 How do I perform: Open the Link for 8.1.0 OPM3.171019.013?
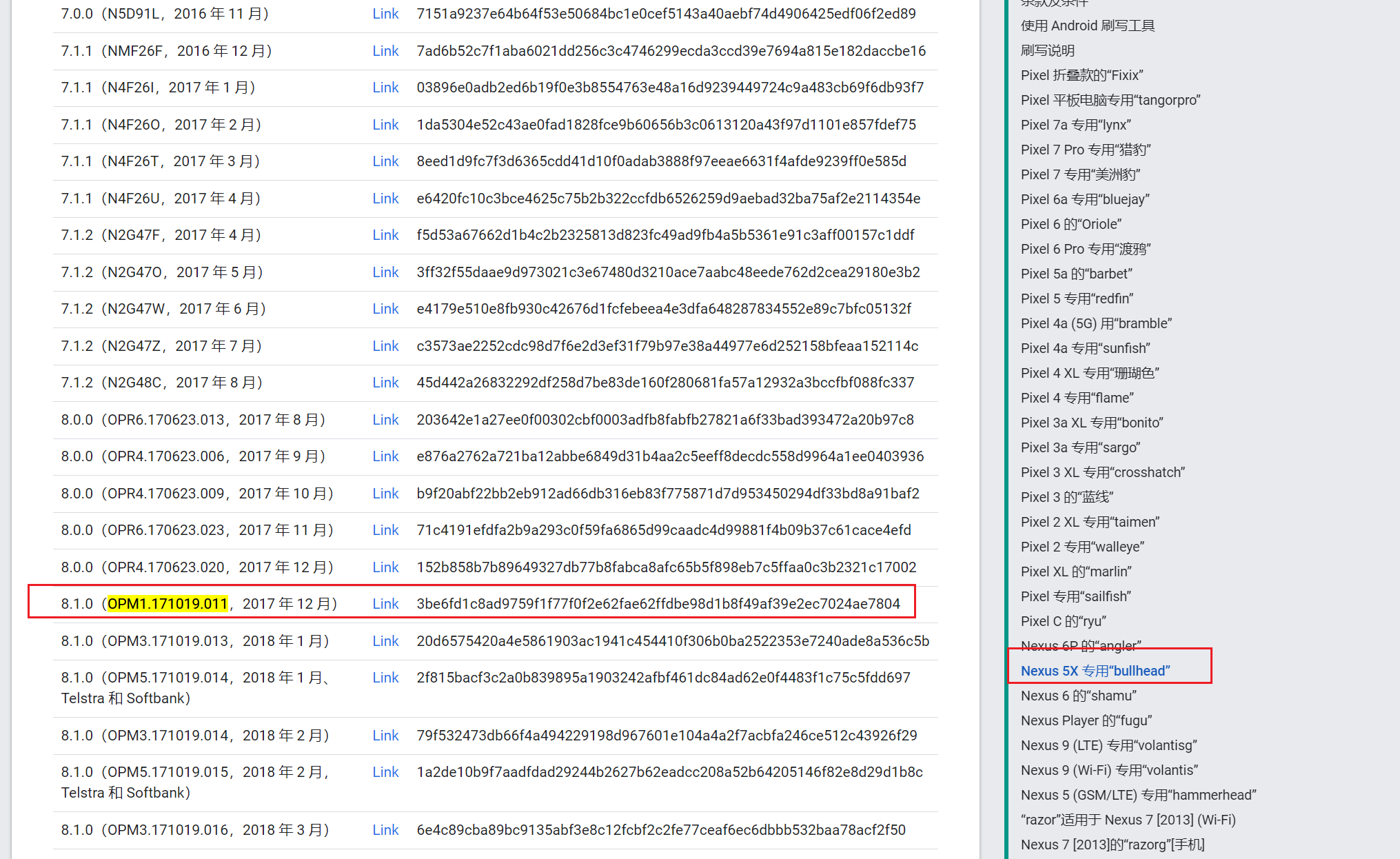tap(385, 641)
